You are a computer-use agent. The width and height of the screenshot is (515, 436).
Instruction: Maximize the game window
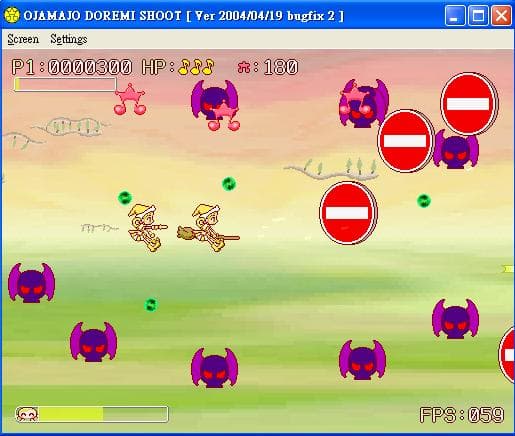pyautogui.click(x=478, y=16)
